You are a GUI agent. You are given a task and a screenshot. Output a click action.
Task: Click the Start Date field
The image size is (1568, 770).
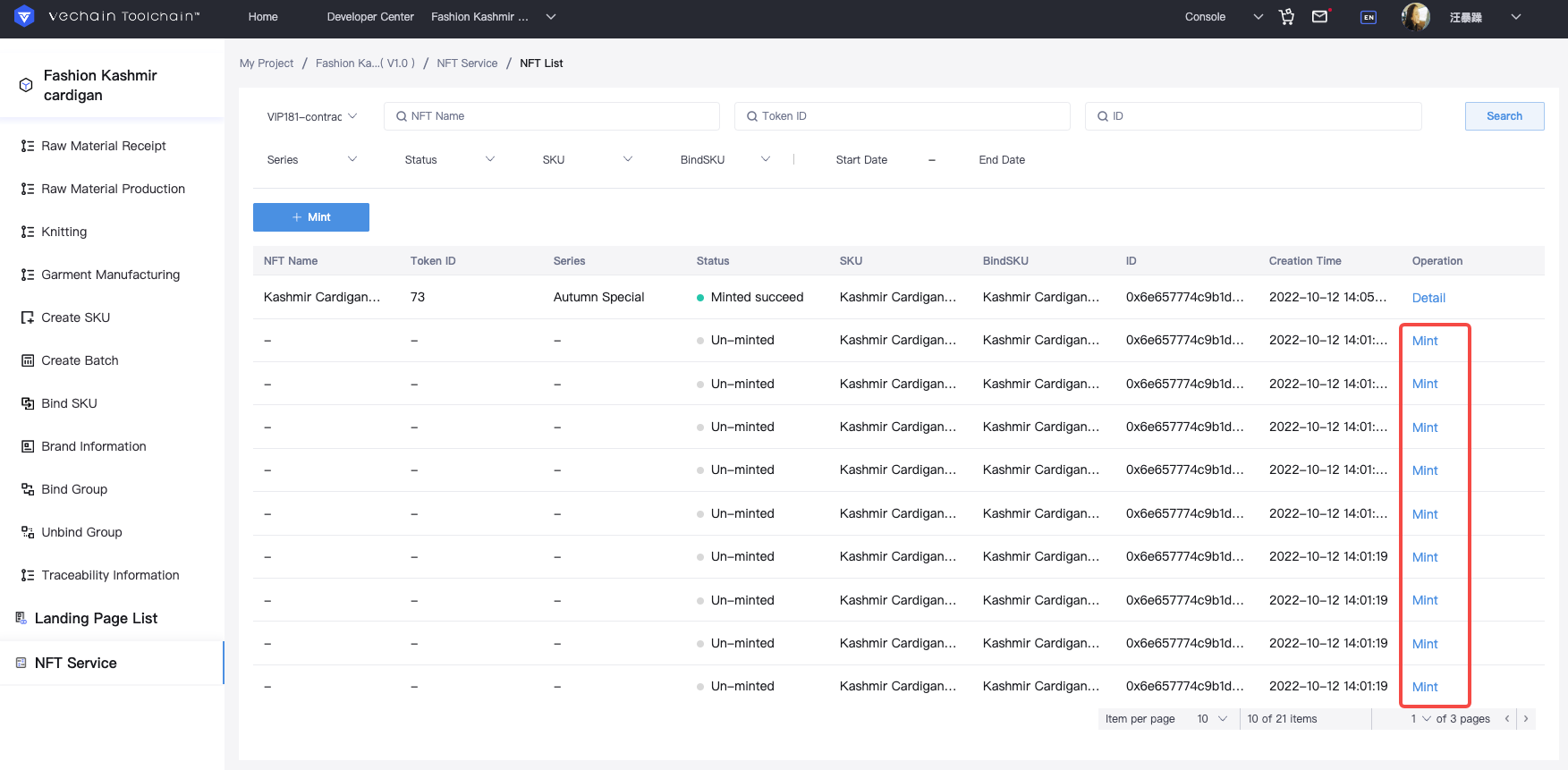tap(861, 160)
